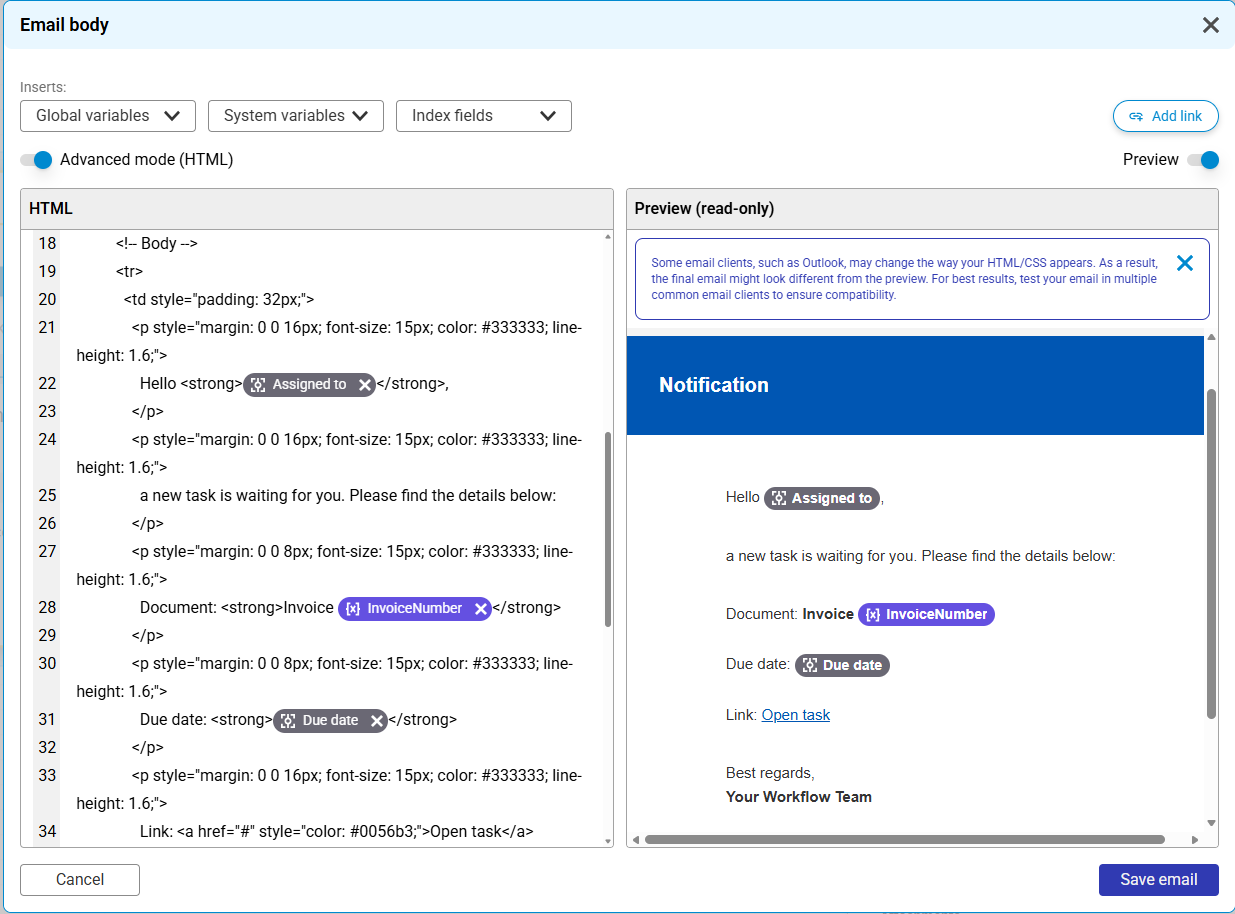Click the 'a new task is waiting for you' code line
This screenshot has height=914, width=1235.
348,495
